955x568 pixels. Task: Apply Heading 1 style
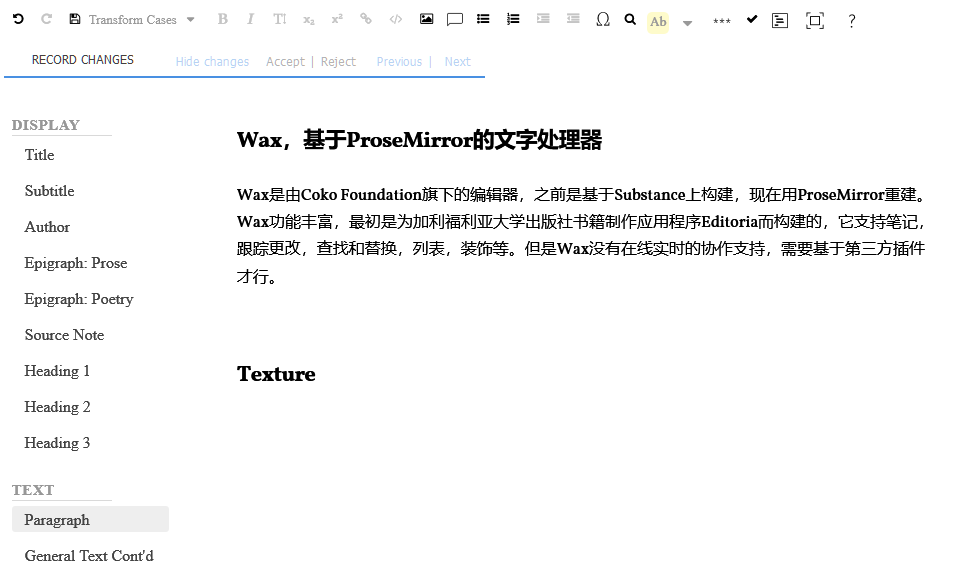click(x=57, y=371)
